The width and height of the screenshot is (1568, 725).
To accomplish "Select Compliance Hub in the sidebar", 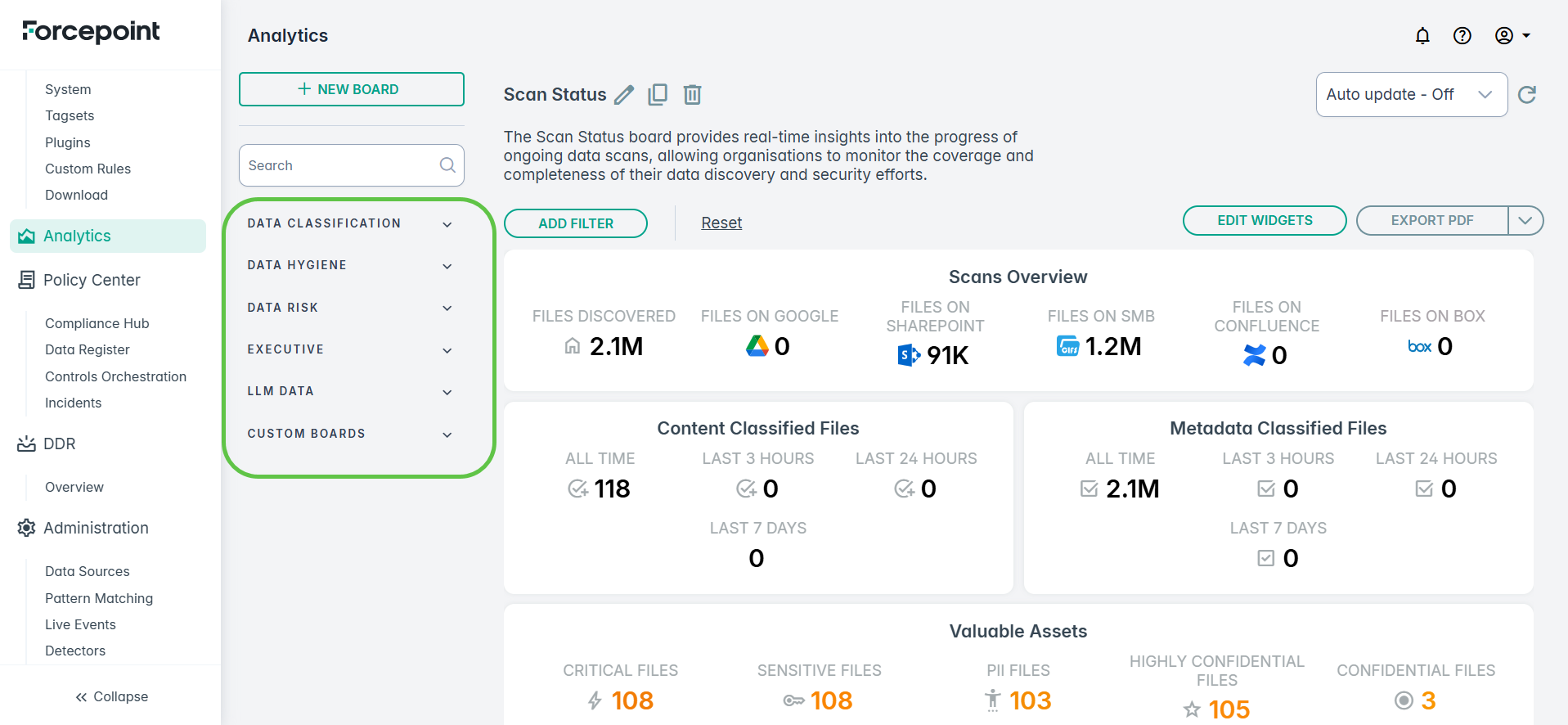I will [x=97, y=323].
